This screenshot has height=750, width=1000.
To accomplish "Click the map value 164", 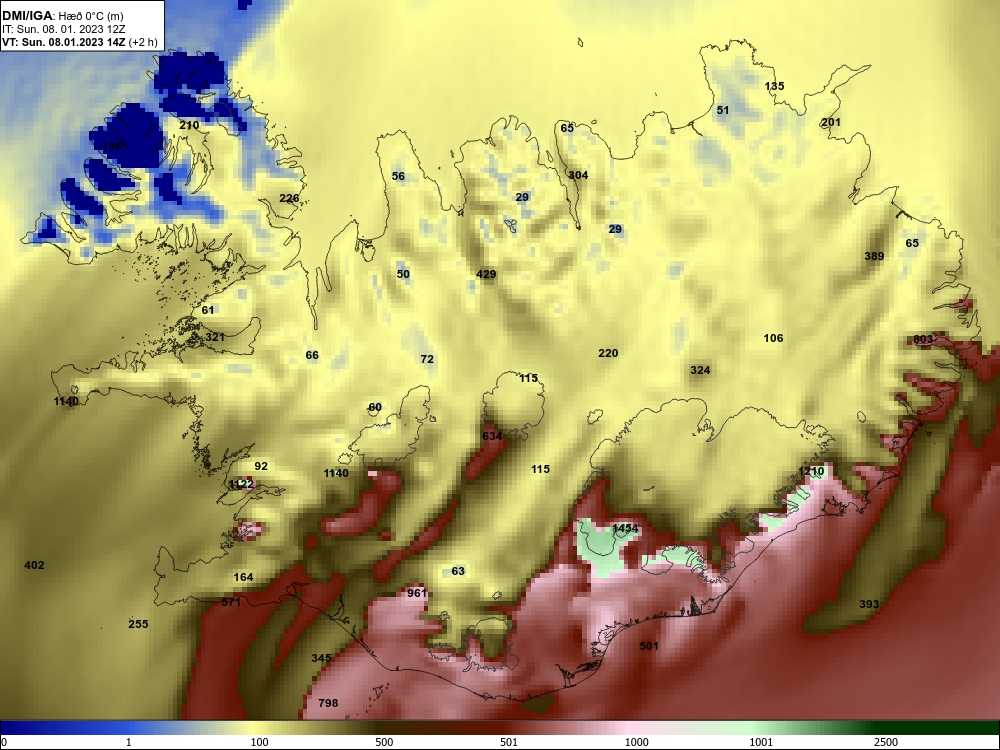I will (x=243, y=577).
